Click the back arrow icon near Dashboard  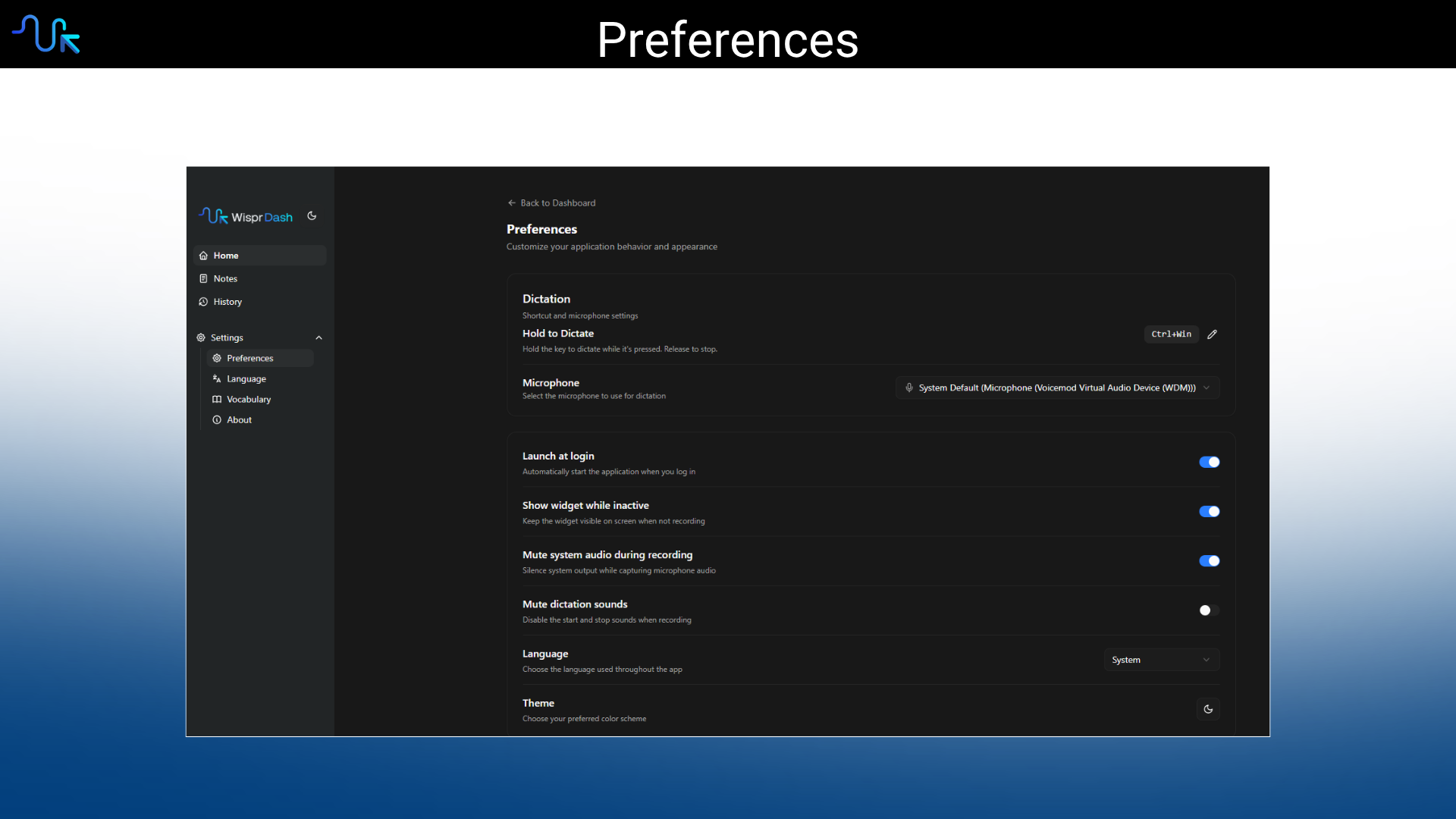click(512, 202)
